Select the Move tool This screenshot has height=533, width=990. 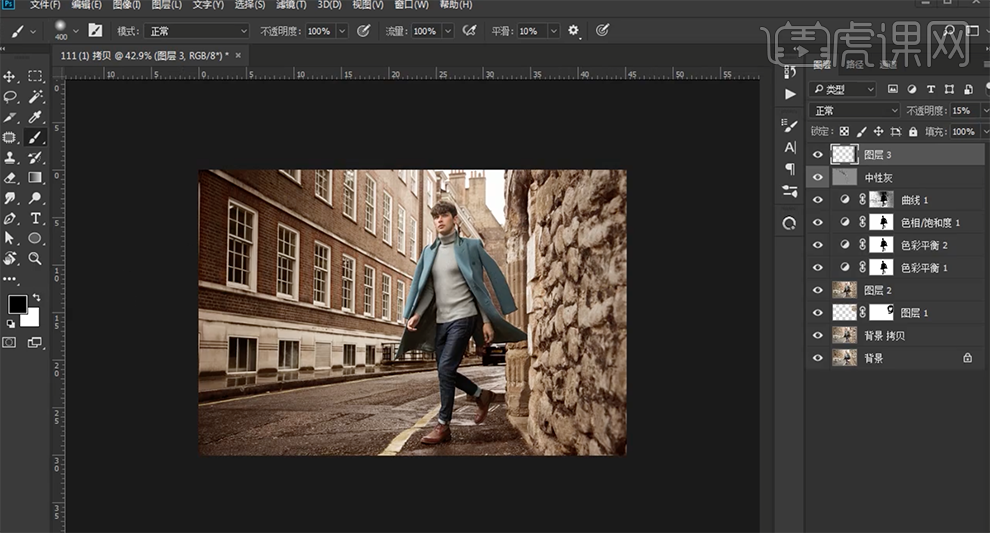click(11, 76)
